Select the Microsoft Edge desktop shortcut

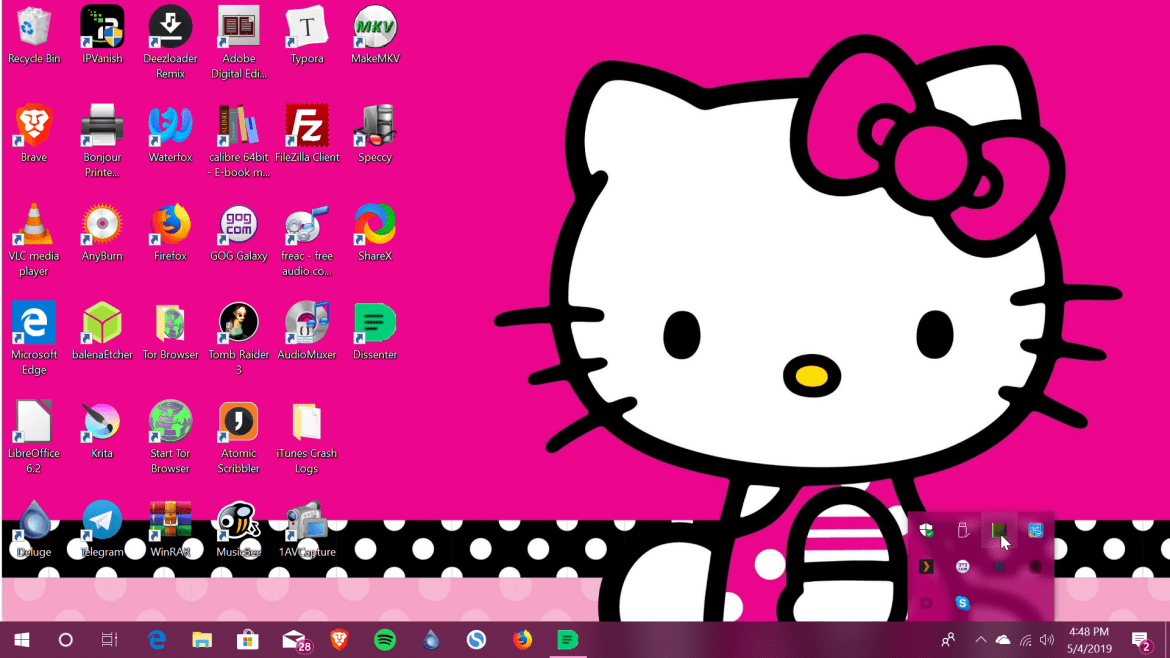tap(34, 338)
